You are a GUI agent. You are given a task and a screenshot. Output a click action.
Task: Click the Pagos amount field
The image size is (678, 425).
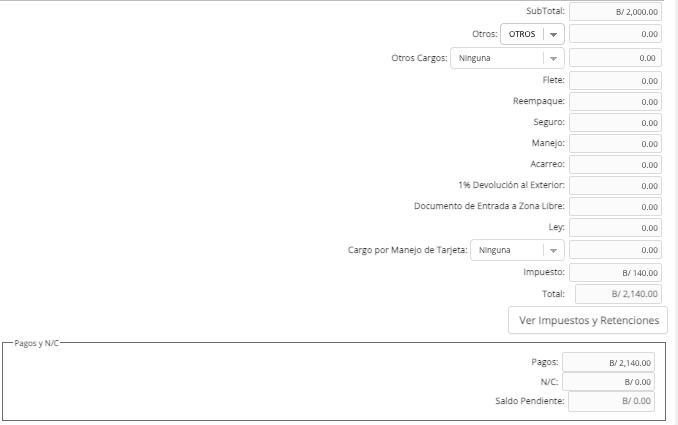click(608, 363)
